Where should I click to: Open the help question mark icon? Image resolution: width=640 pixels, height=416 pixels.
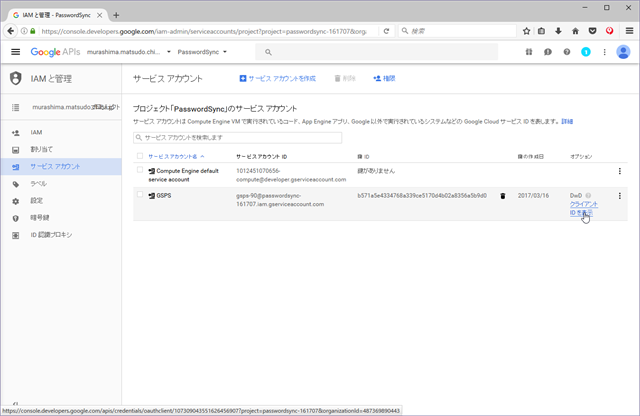pos(567,52)
